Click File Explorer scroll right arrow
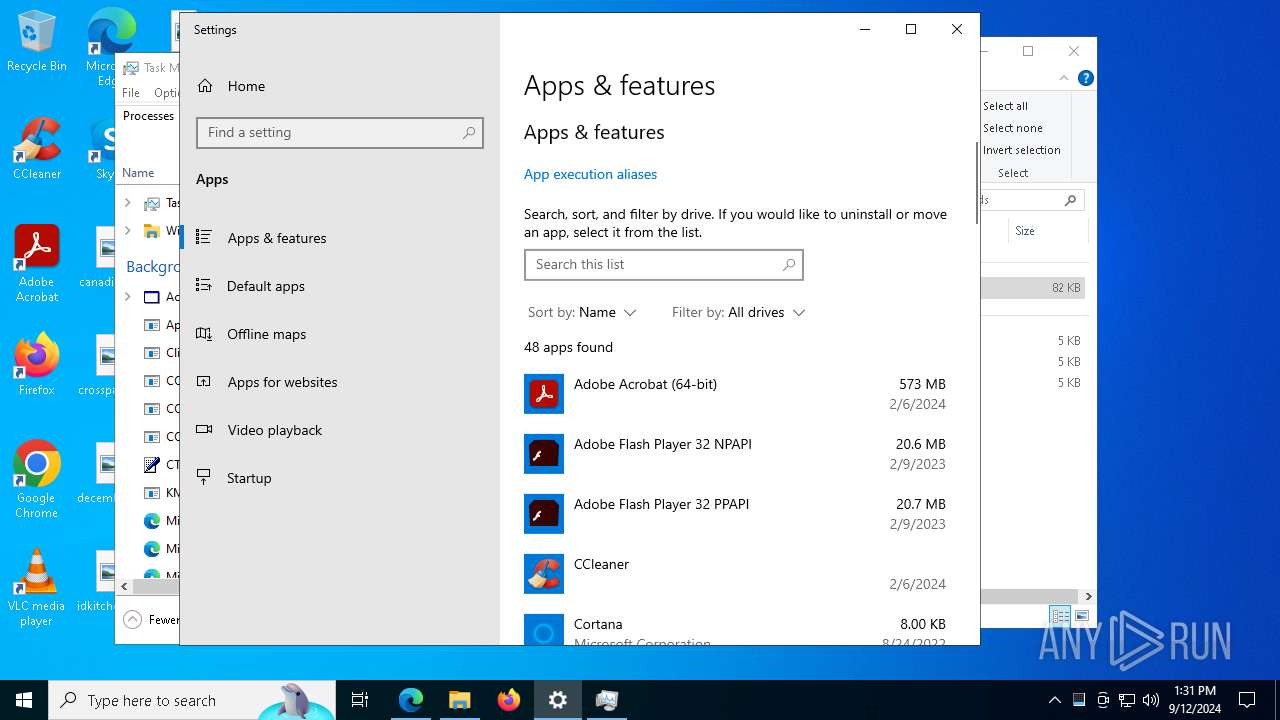 (1088, 597)
